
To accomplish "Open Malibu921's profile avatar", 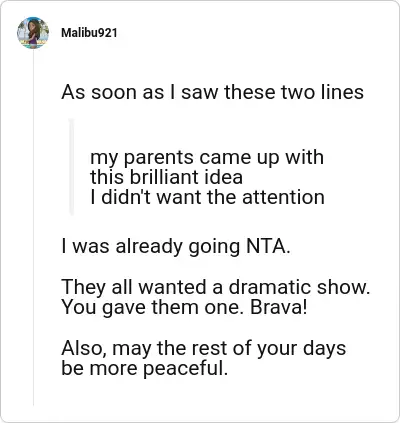I will pyautogui.click(x=33, y=33).
